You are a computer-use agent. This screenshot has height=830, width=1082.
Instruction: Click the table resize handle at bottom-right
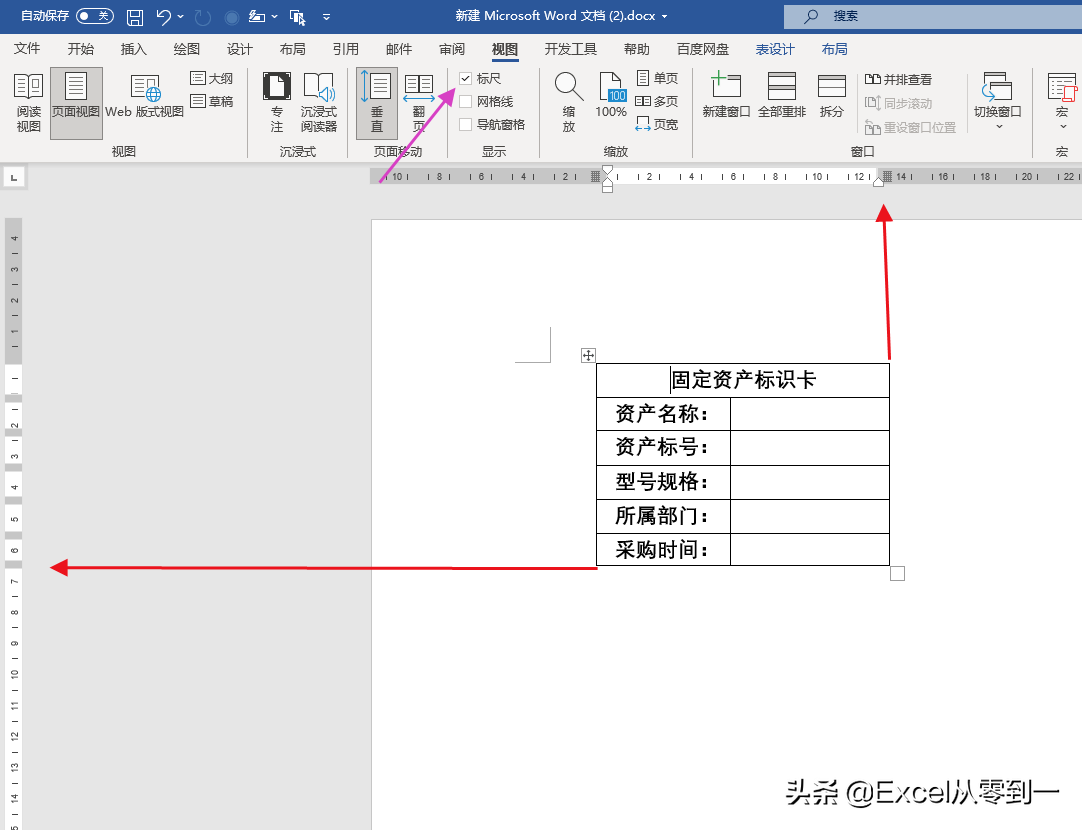click(897, 573)
